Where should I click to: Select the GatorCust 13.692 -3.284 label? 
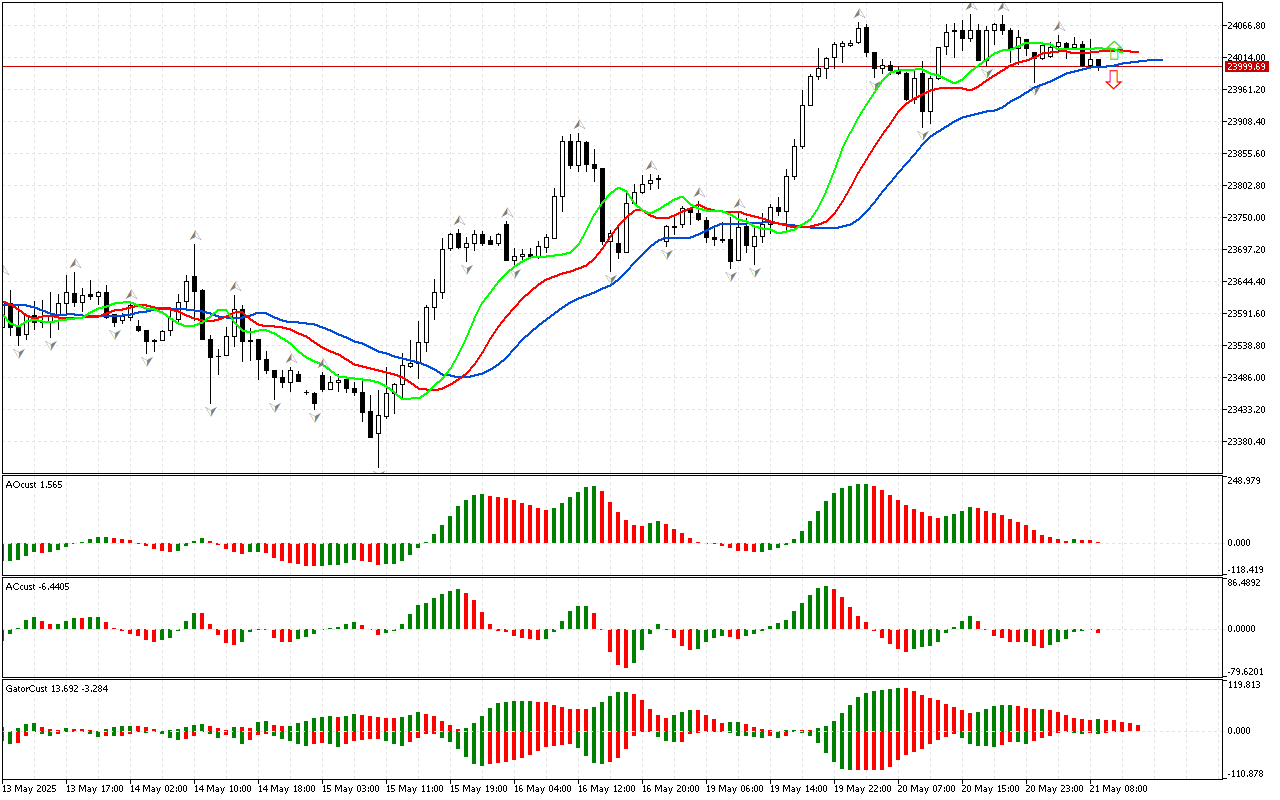coord(56,688)
